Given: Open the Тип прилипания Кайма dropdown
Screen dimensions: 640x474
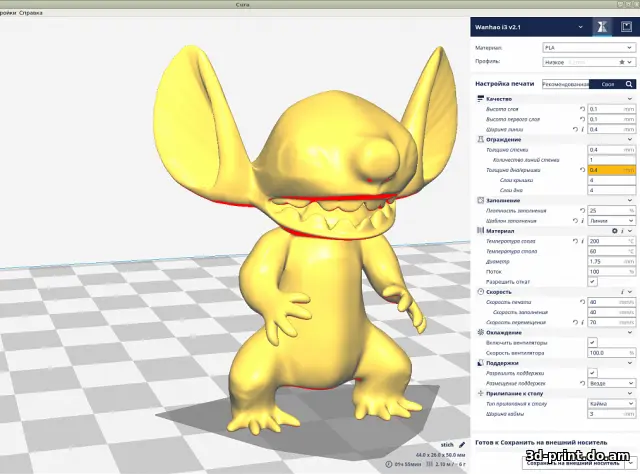Looking at the screenshot, I should 611,404.
